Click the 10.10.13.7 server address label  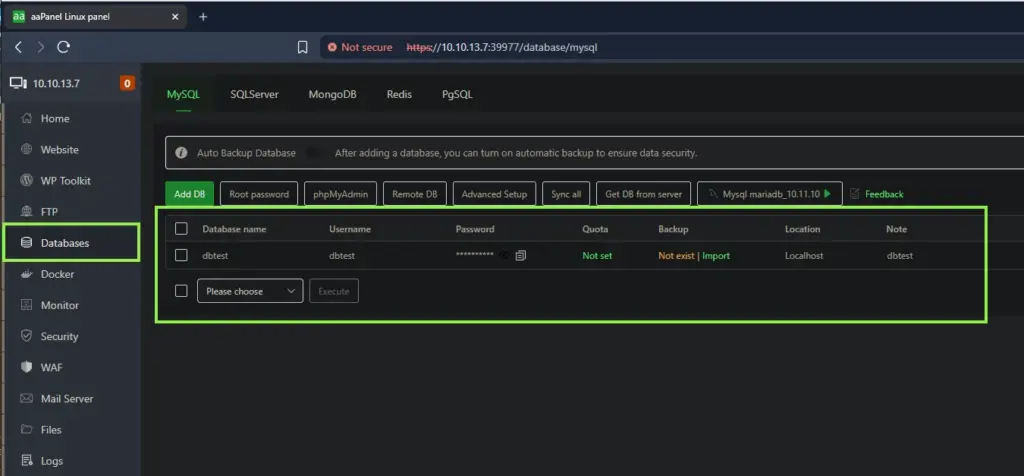[x=56, y=84]
